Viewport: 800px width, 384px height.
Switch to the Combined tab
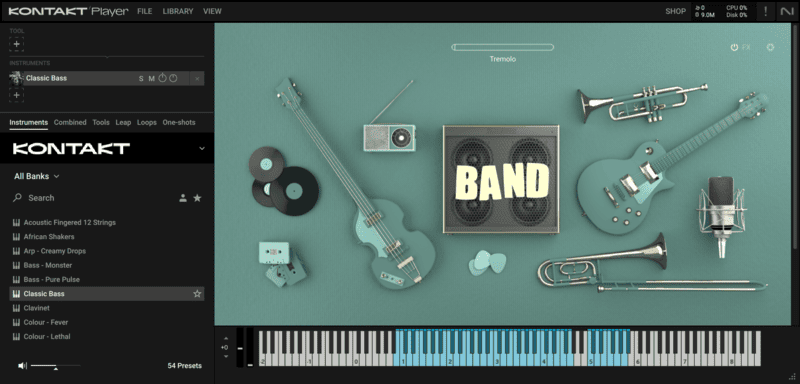(70, 122)
